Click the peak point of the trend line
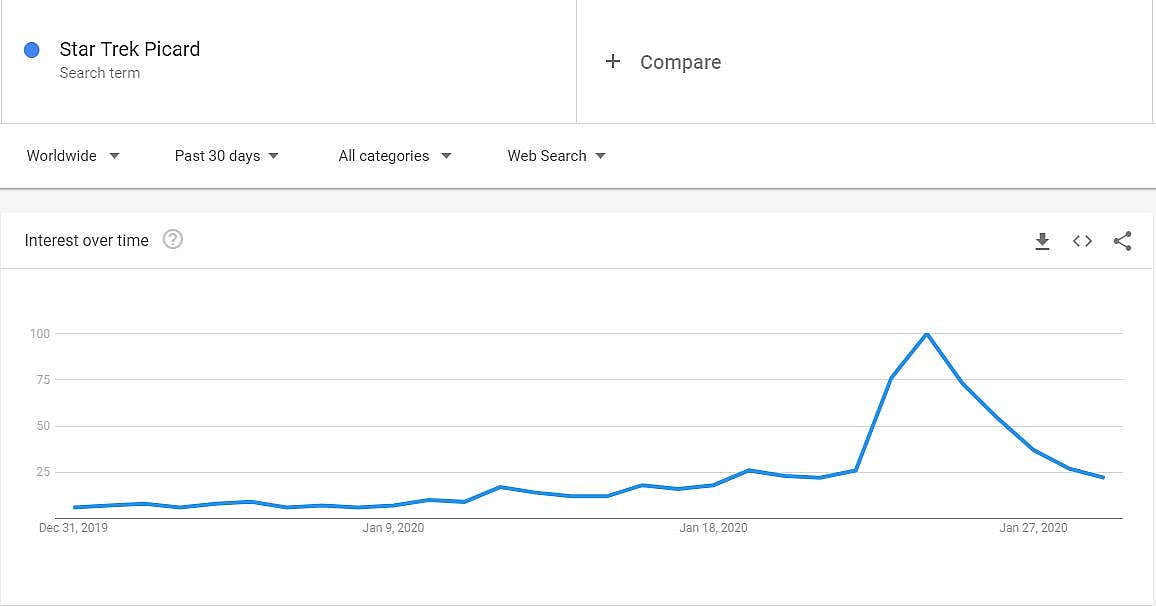The image size is (1156, 606). tap(927, 333)
